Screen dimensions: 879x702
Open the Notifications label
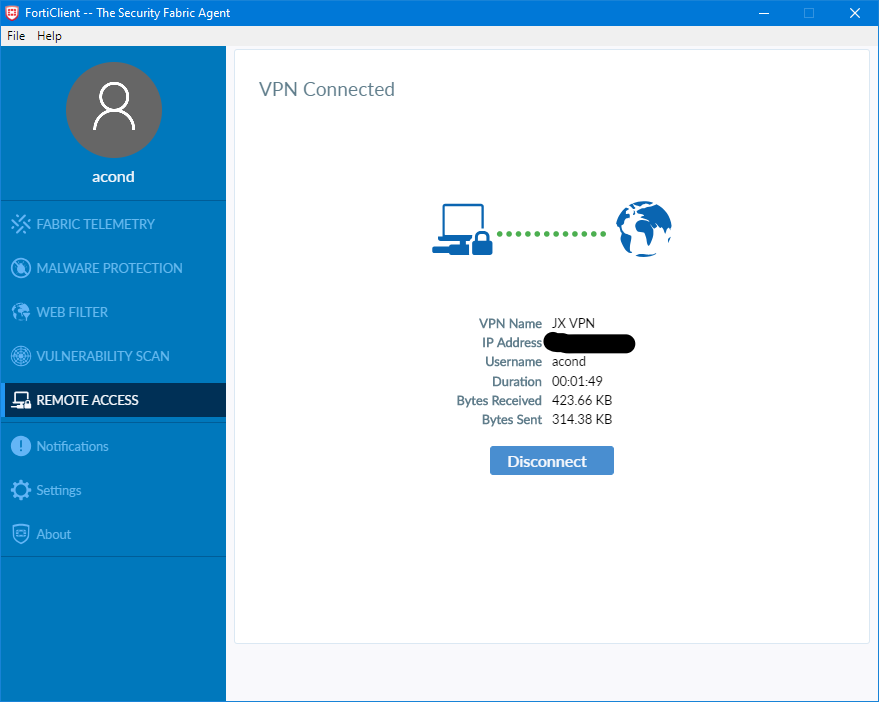coord(72,446)
